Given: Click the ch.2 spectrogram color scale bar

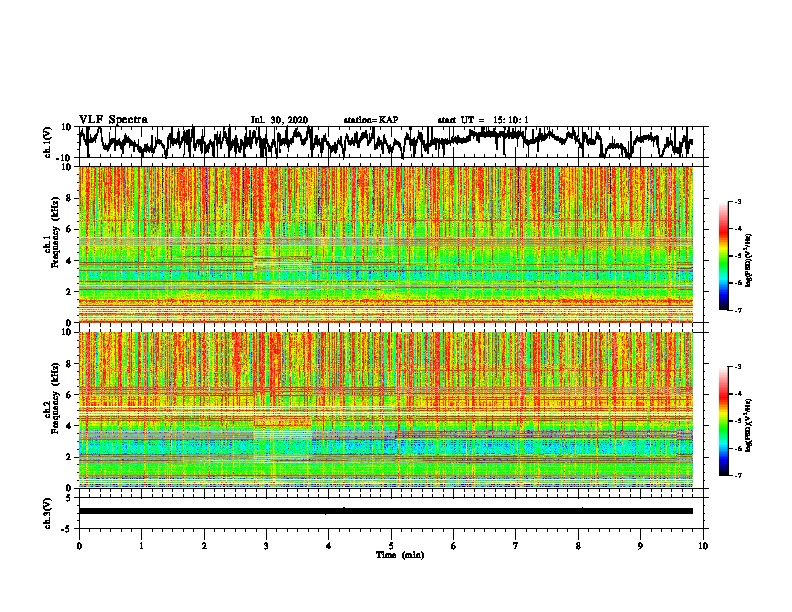Looking at the screenshot, I should click(x=724, y=421).
